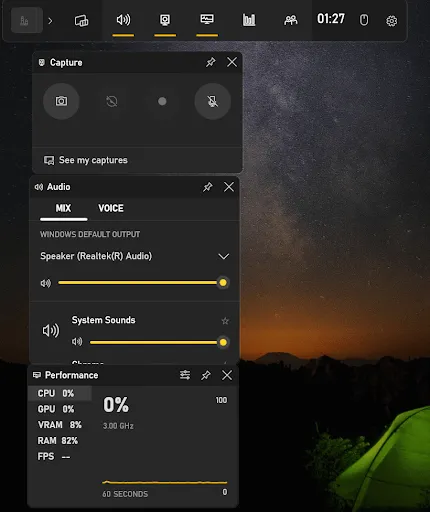Click the Performance usage graph
Image resolution: width=430 pixels, height=512 pixels.
pyautogui.click(x=165, y=482)
